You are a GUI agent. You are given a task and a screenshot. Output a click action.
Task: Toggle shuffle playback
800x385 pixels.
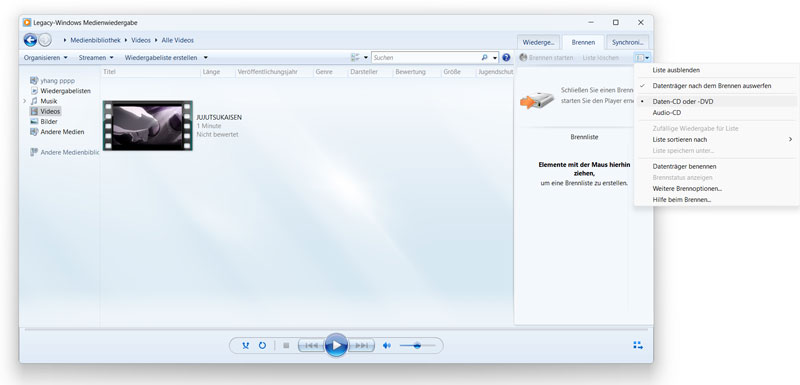(245, 345)
